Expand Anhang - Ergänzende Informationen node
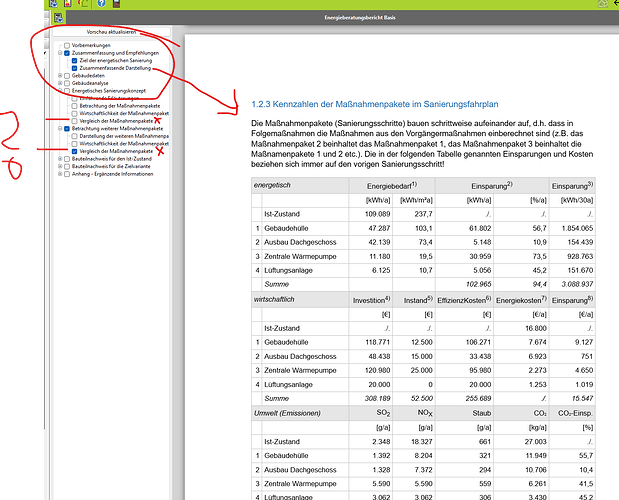 coord(60,173)
